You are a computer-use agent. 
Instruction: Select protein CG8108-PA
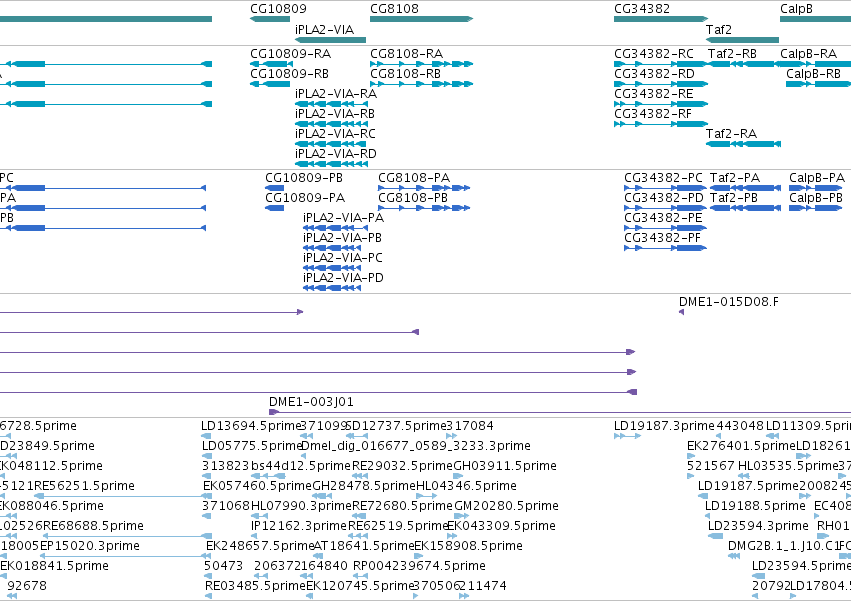click(414, 178)
